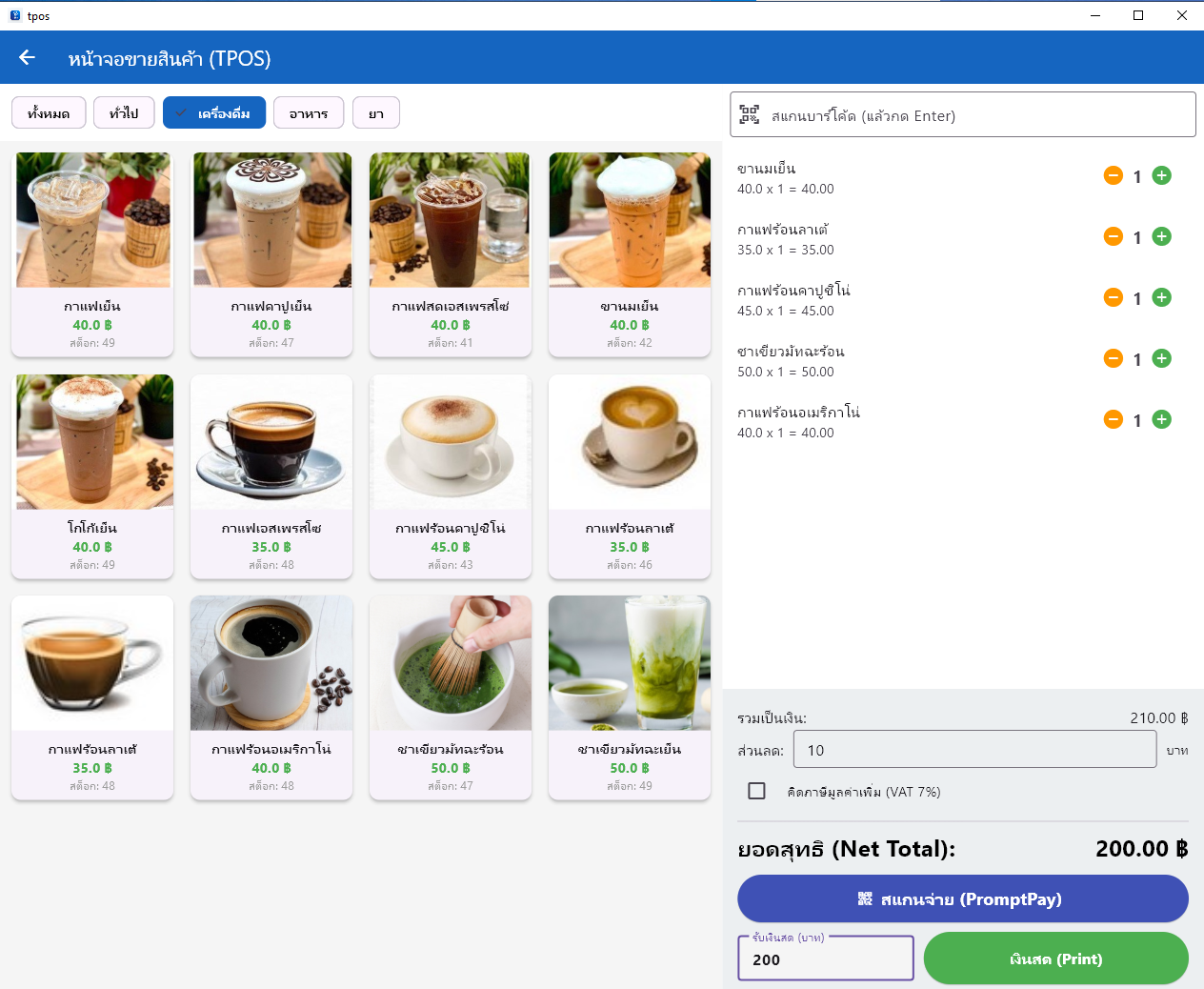Click the subtotal value 210.00 ฿
Screen dimensions: 1204x989
pos(1158,718)
